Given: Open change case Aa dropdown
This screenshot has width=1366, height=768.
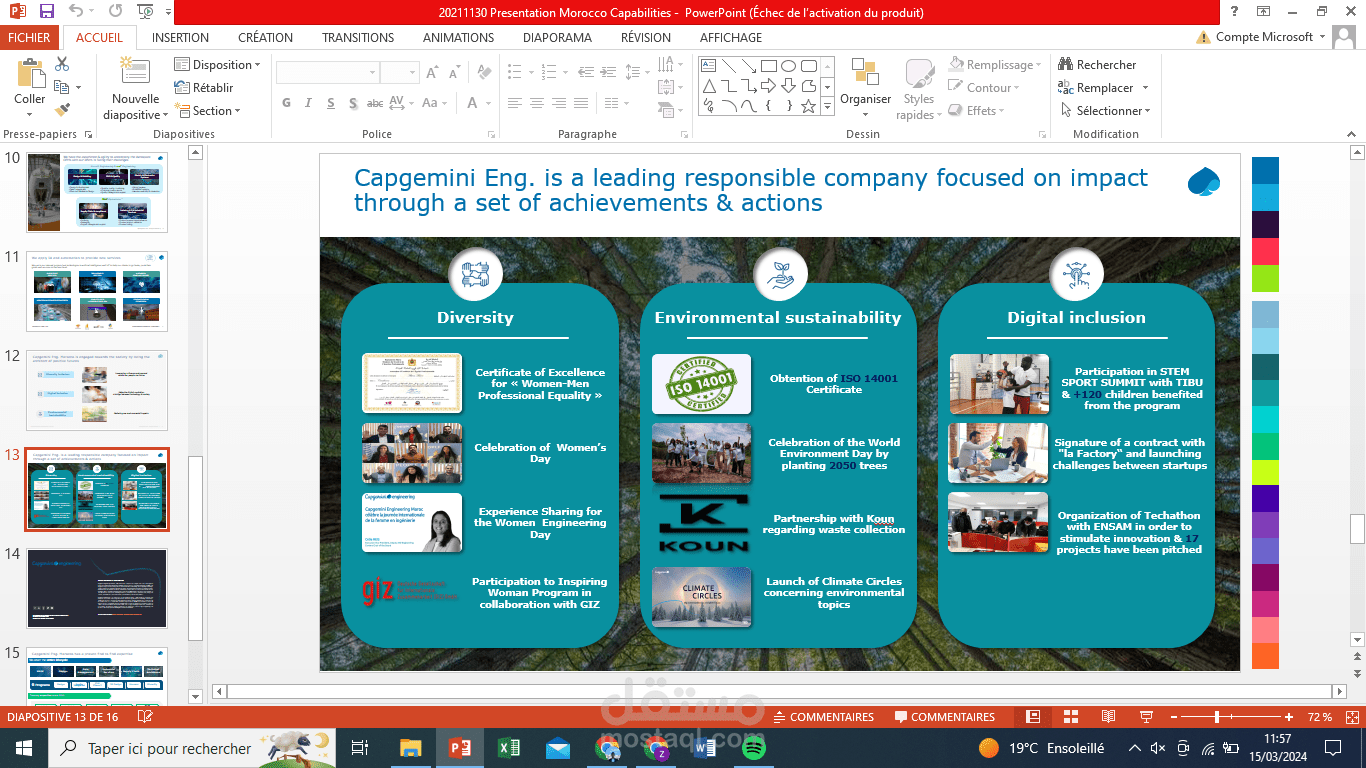Looking at the screenshot, I should 434,103.
